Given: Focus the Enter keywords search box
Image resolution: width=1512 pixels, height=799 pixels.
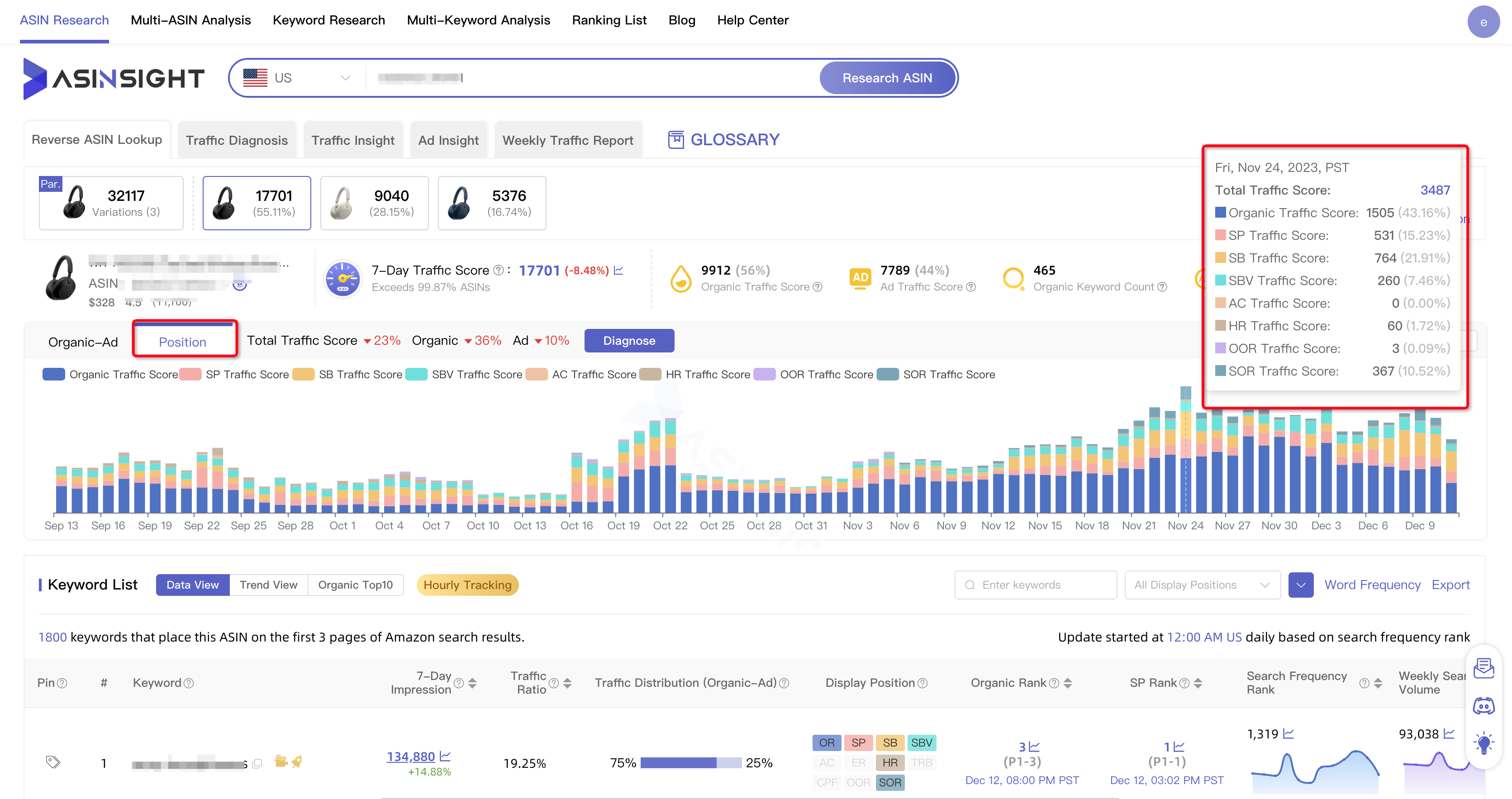Looking at the screenshot, I should pyautogui.click(x=1036, y=585).
